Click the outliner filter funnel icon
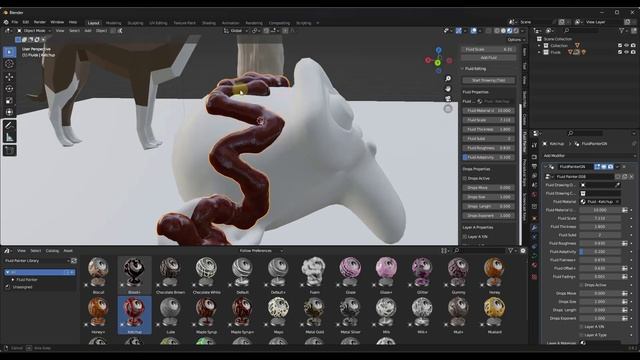Image resolution: width=640 pixels, height=360 pixels. click(x=622, y=31)
